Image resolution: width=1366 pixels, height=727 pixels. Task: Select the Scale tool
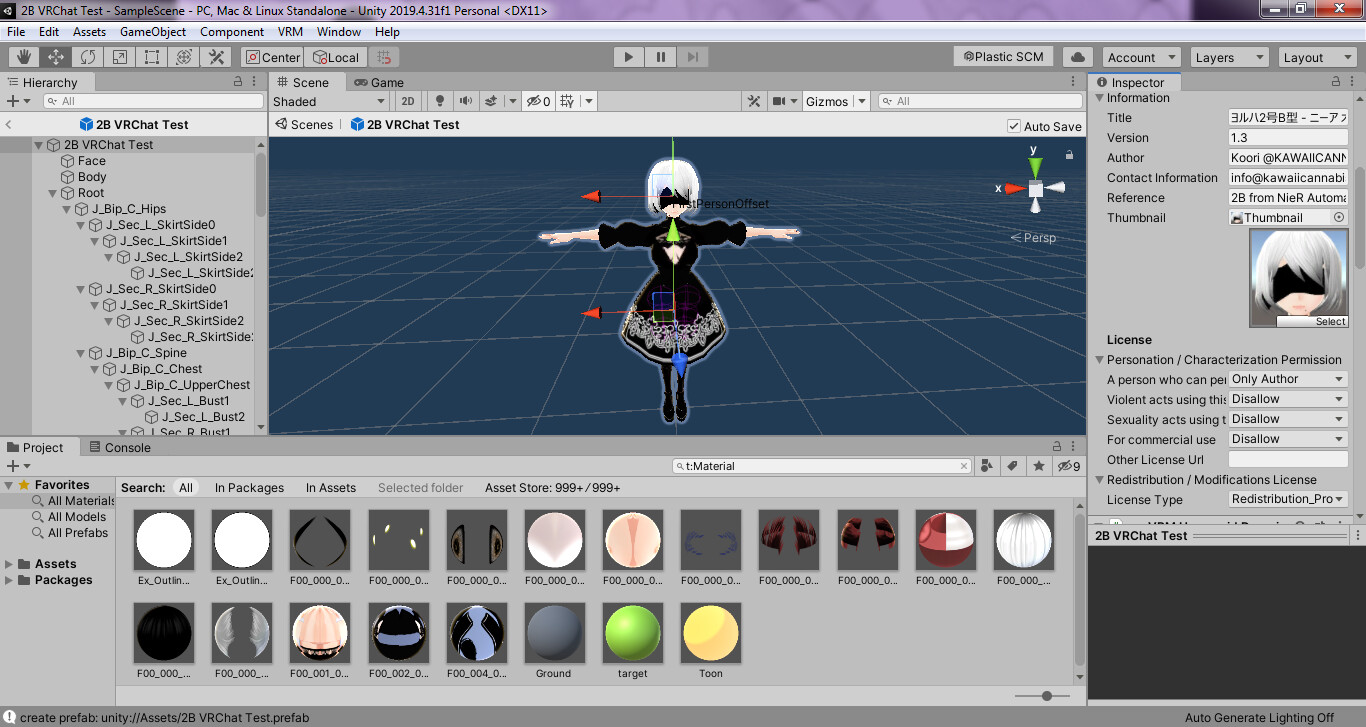click(x=120, y=57)
